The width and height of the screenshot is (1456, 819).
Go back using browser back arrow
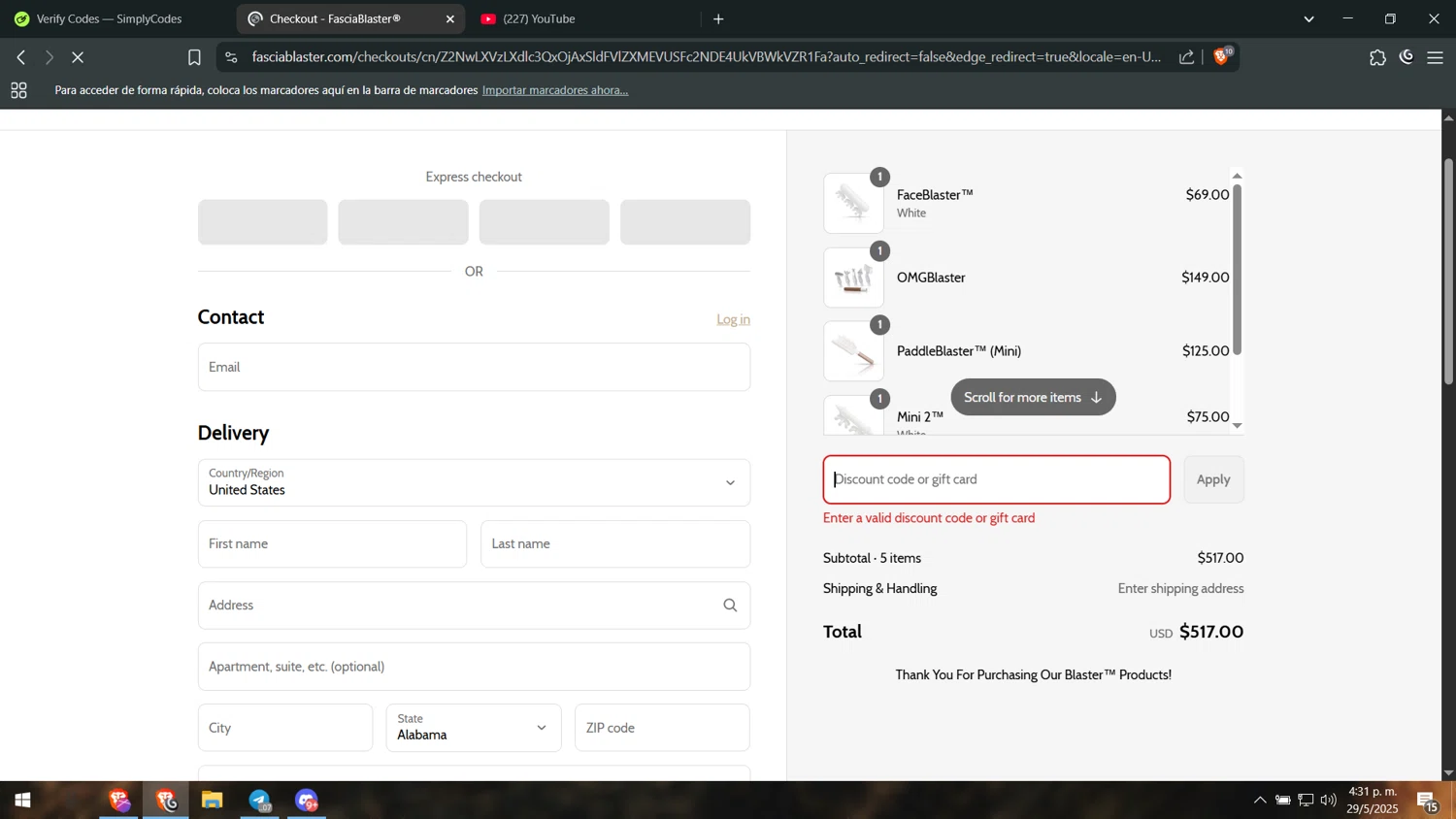20,57
